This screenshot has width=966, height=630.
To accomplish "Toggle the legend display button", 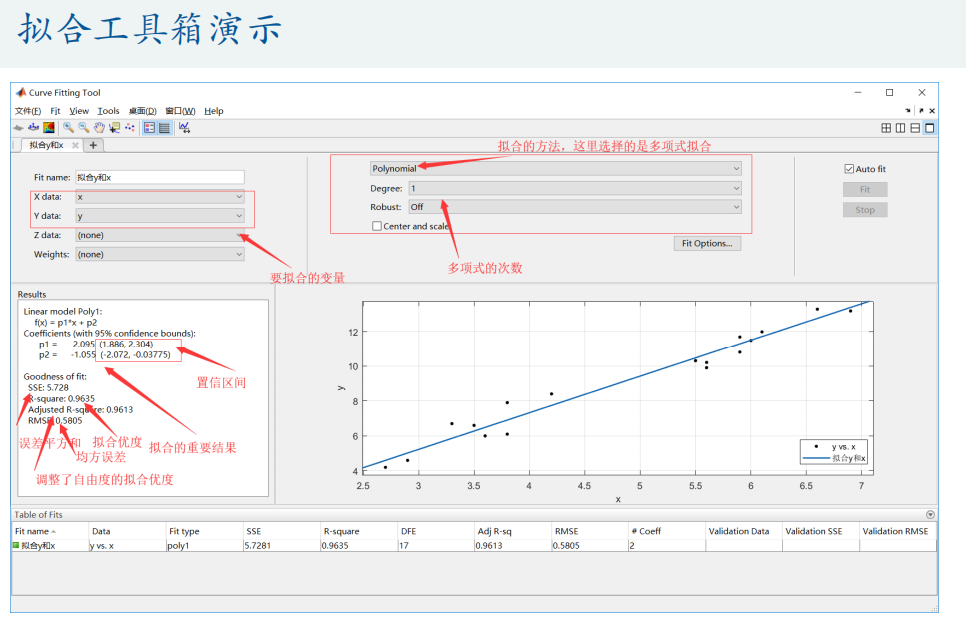I will pos(149,128).
